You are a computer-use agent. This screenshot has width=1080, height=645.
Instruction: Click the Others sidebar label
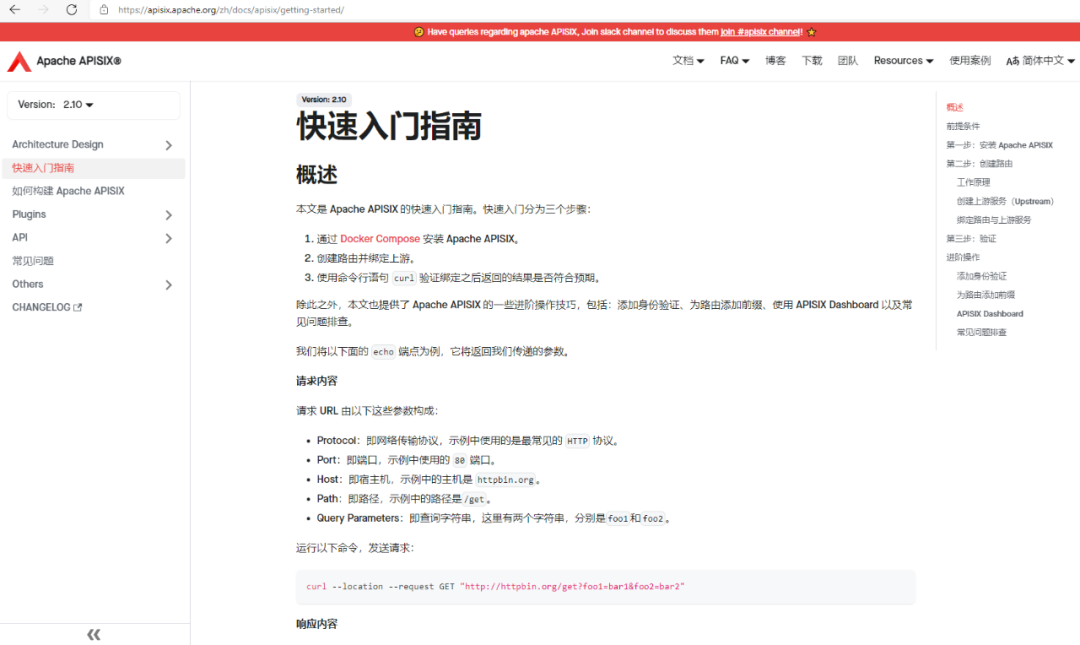28,284
